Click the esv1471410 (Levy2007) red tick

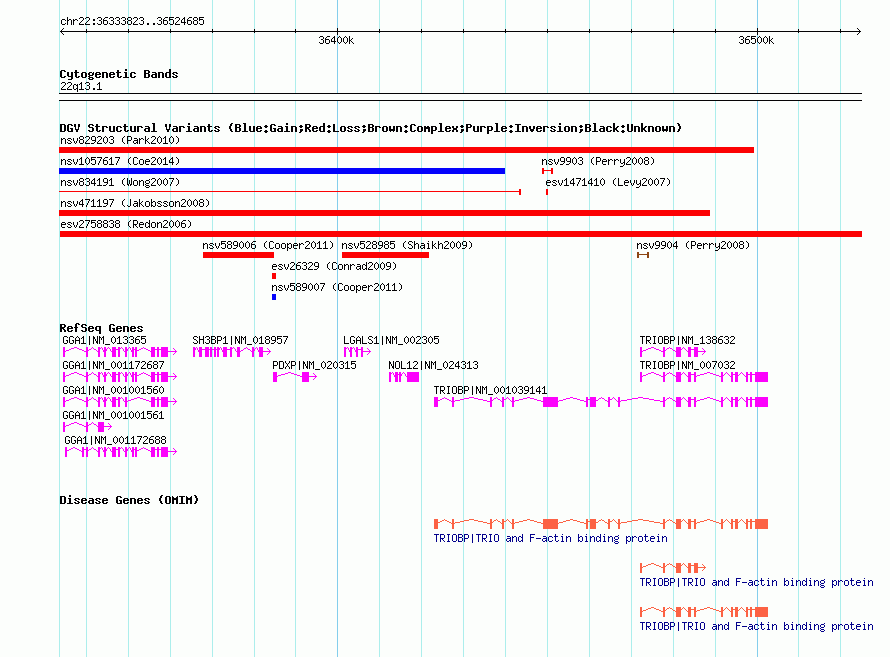click(547, 192)
